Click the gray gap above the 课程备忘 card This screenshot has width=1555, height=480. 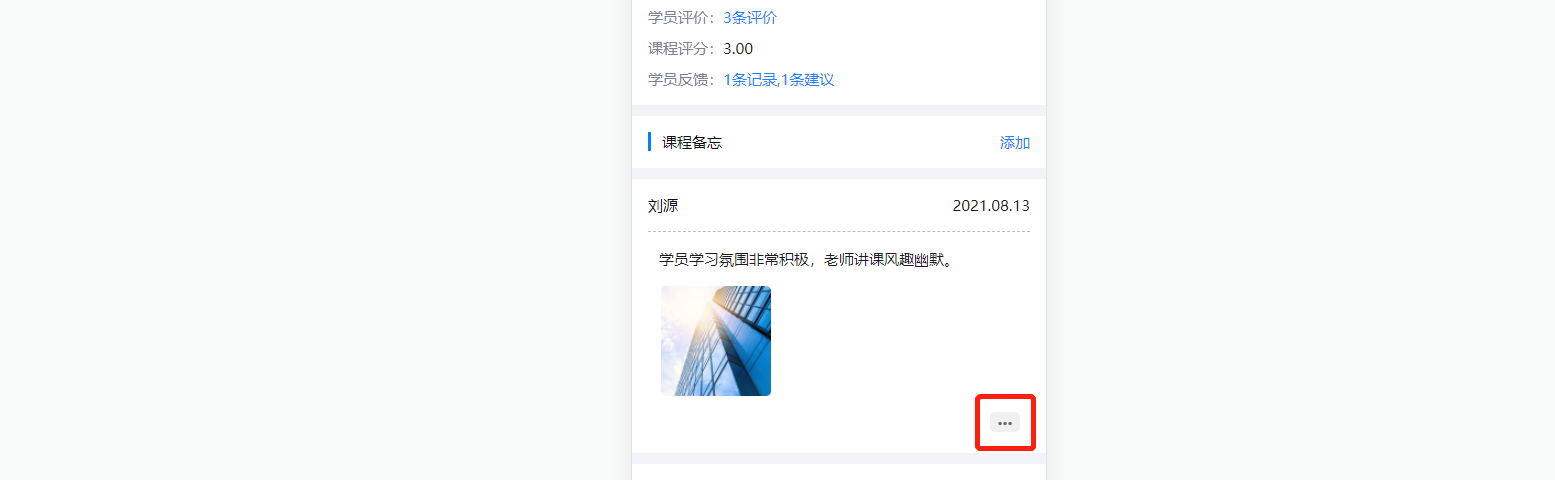pos(839,110)
